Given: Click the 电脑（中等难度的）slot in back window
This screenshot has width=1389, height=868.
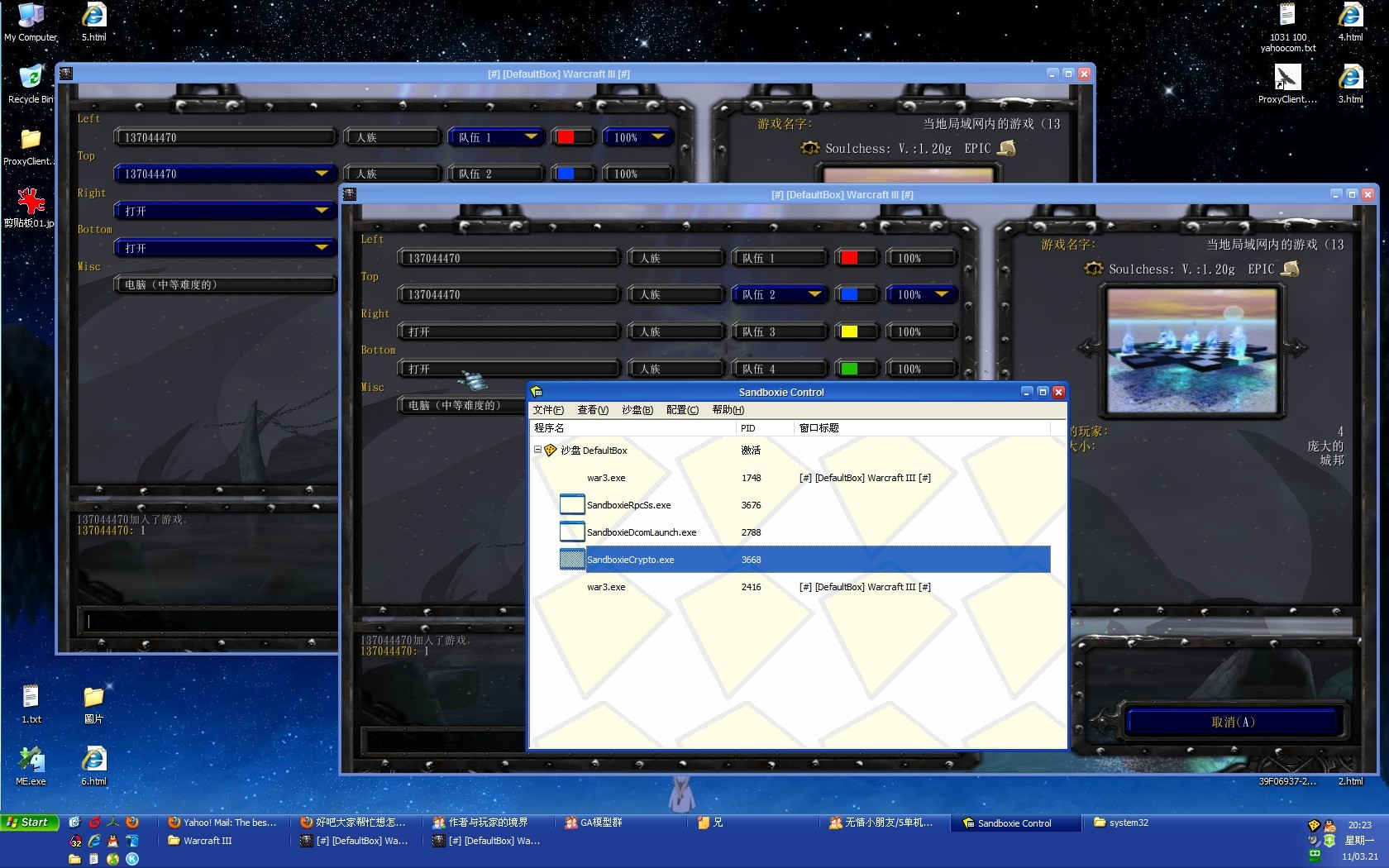Looking at the screenshot, I should 226,284.
